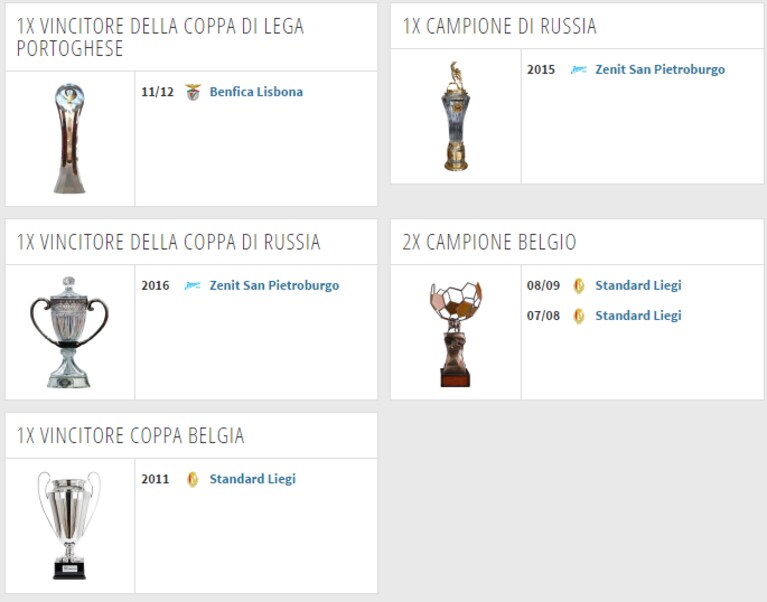Click the Belgian Cup silver trophy image

pyautogui.click(x=69, y=525)
